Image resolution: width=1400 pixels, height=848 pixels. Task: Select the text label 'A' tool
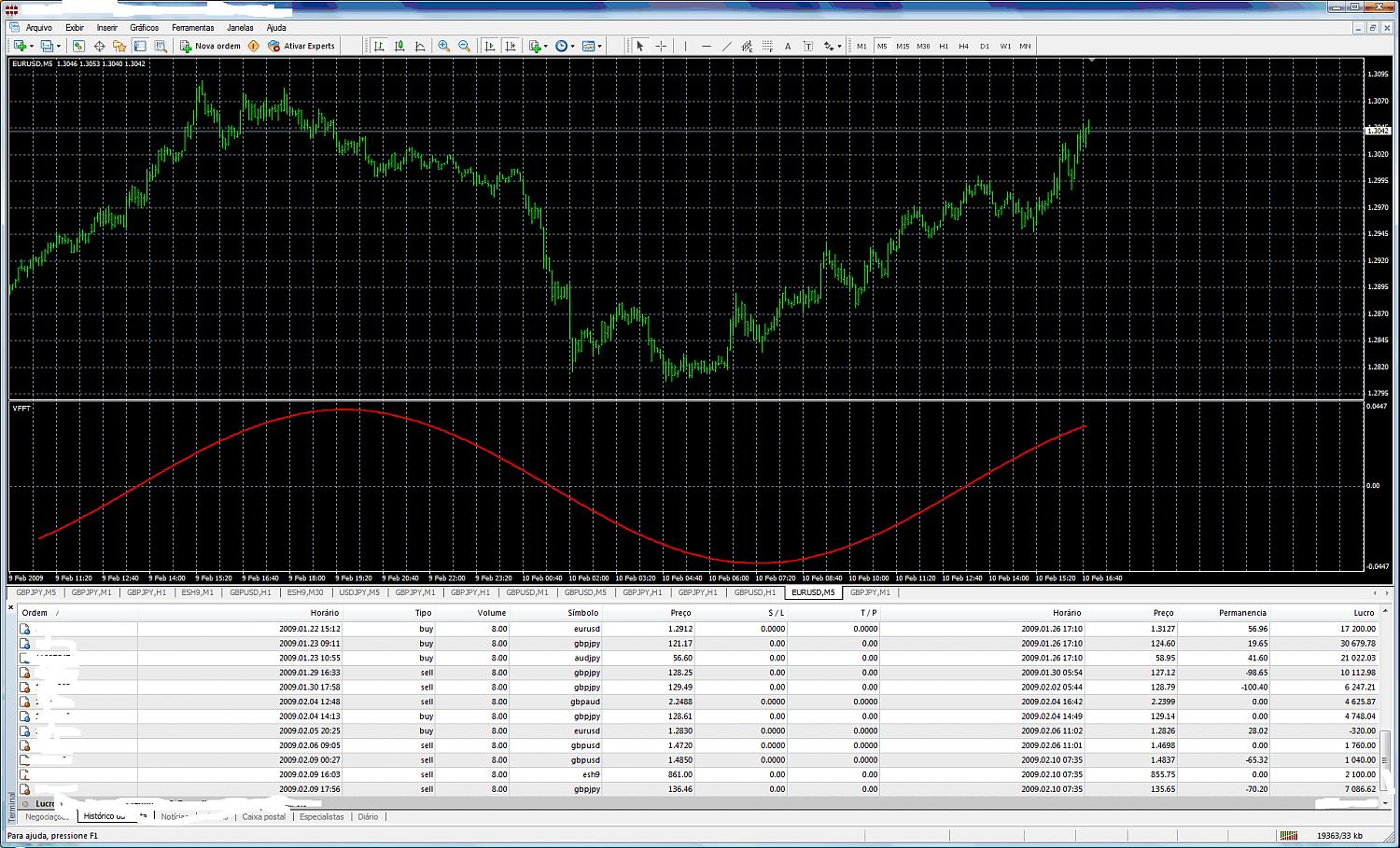point(788,46)
